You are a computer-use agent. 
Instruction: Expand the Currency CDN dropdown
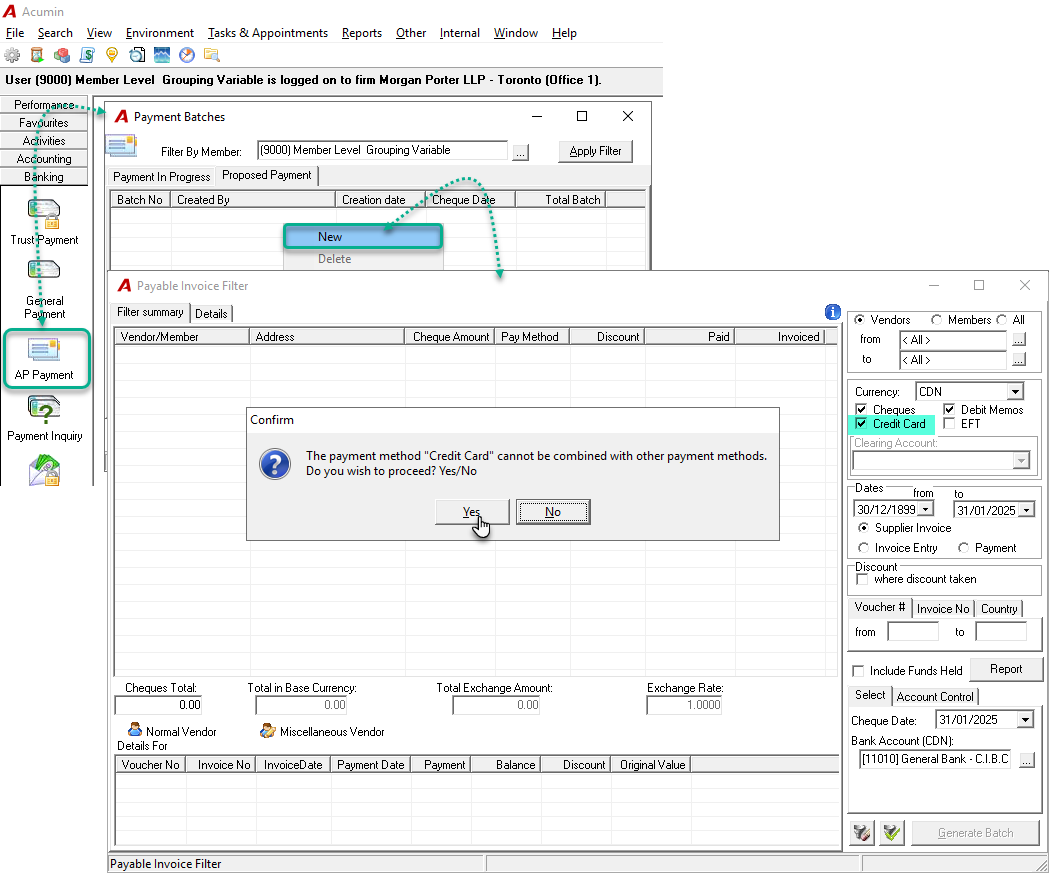tap(1016, 391)
